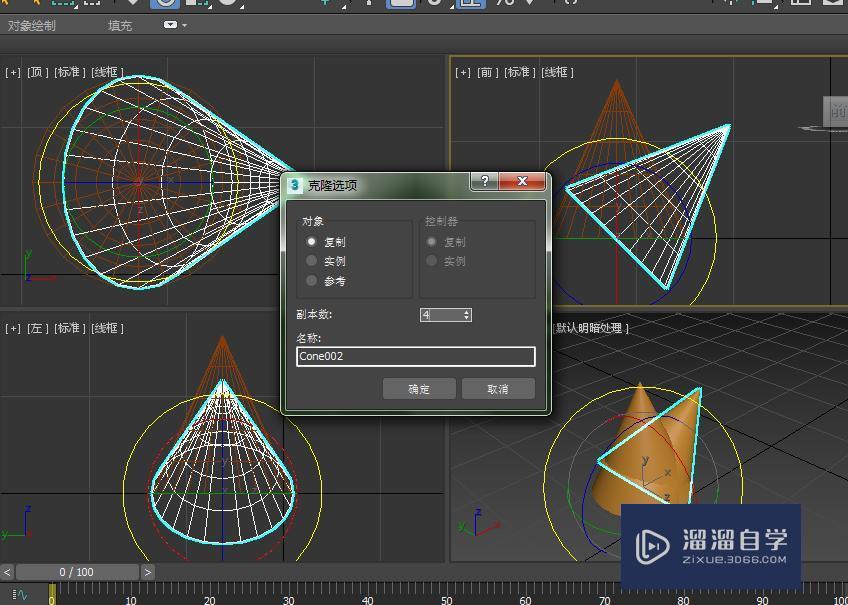
Task: Click the 3ds Max logo on the dialog title bar
Action: [x=294, y=183]
